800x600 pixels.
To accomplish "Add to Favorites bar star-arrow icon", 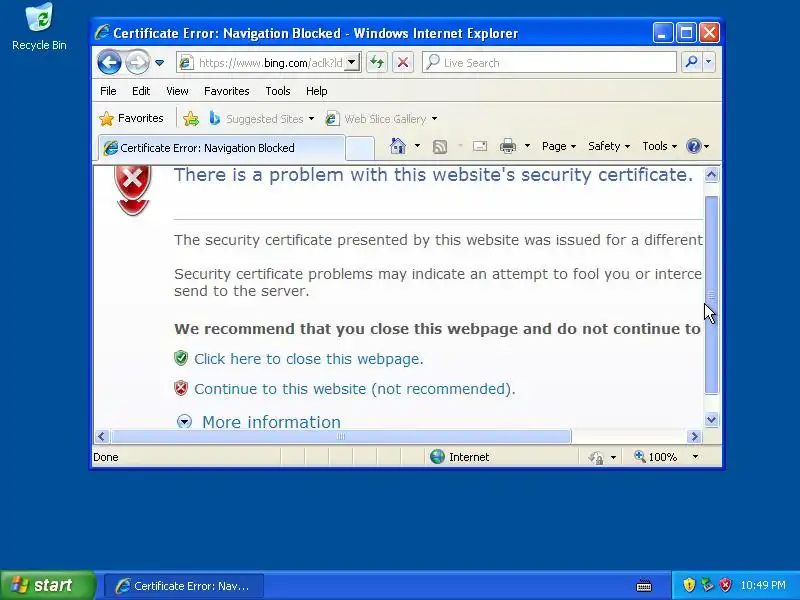I will pyautogui.click(x=191, y=118).
